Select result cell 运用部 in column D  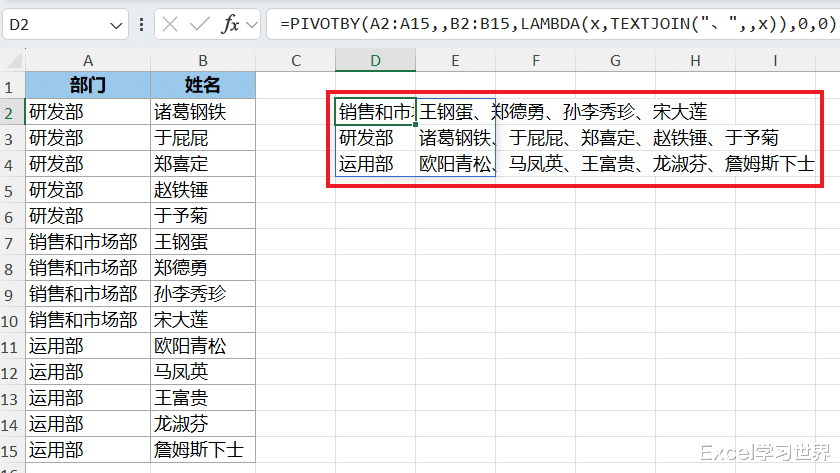(x=376, y=164)
